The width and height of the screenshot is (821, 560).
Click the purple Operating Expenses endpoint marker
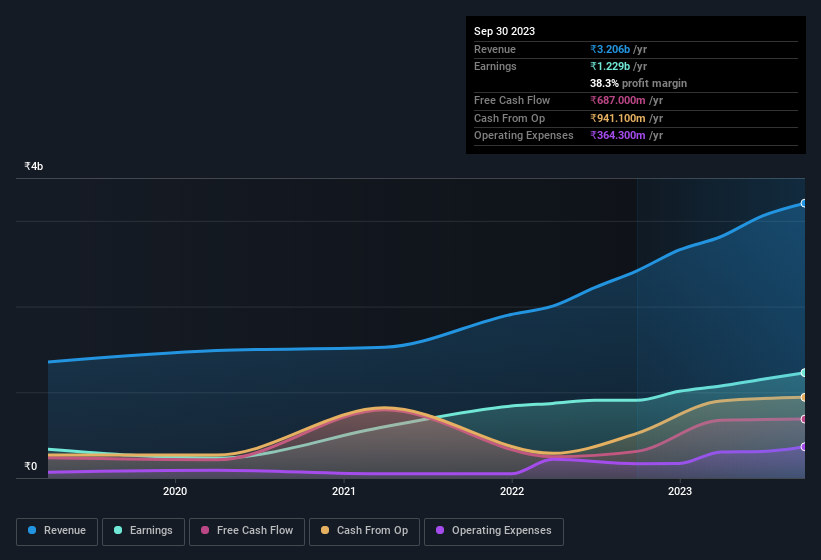click(x=803, y=446)
